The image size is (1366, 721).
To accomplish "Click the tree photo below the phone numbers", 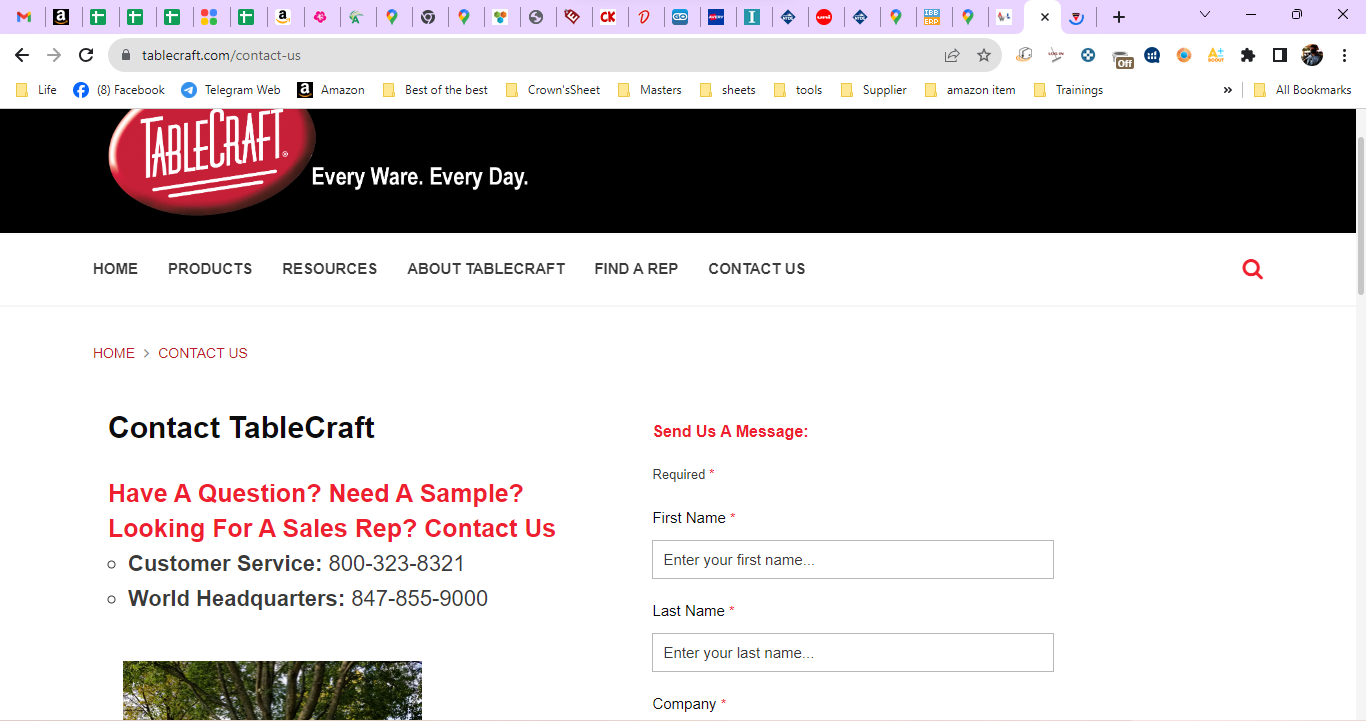I will pos(272,691).
